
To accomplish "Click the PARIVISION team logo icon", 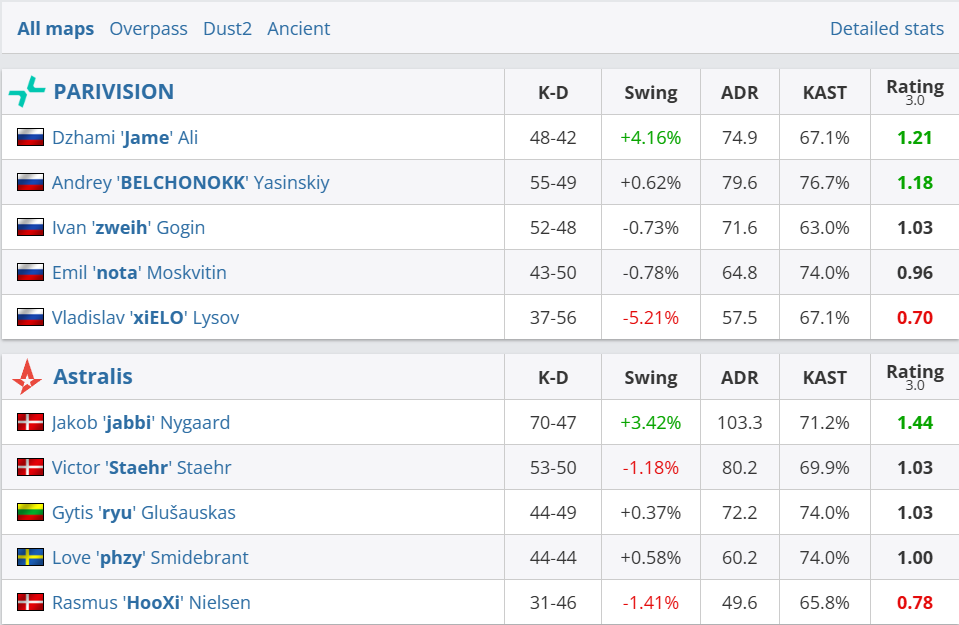I will tap(27, 92).
